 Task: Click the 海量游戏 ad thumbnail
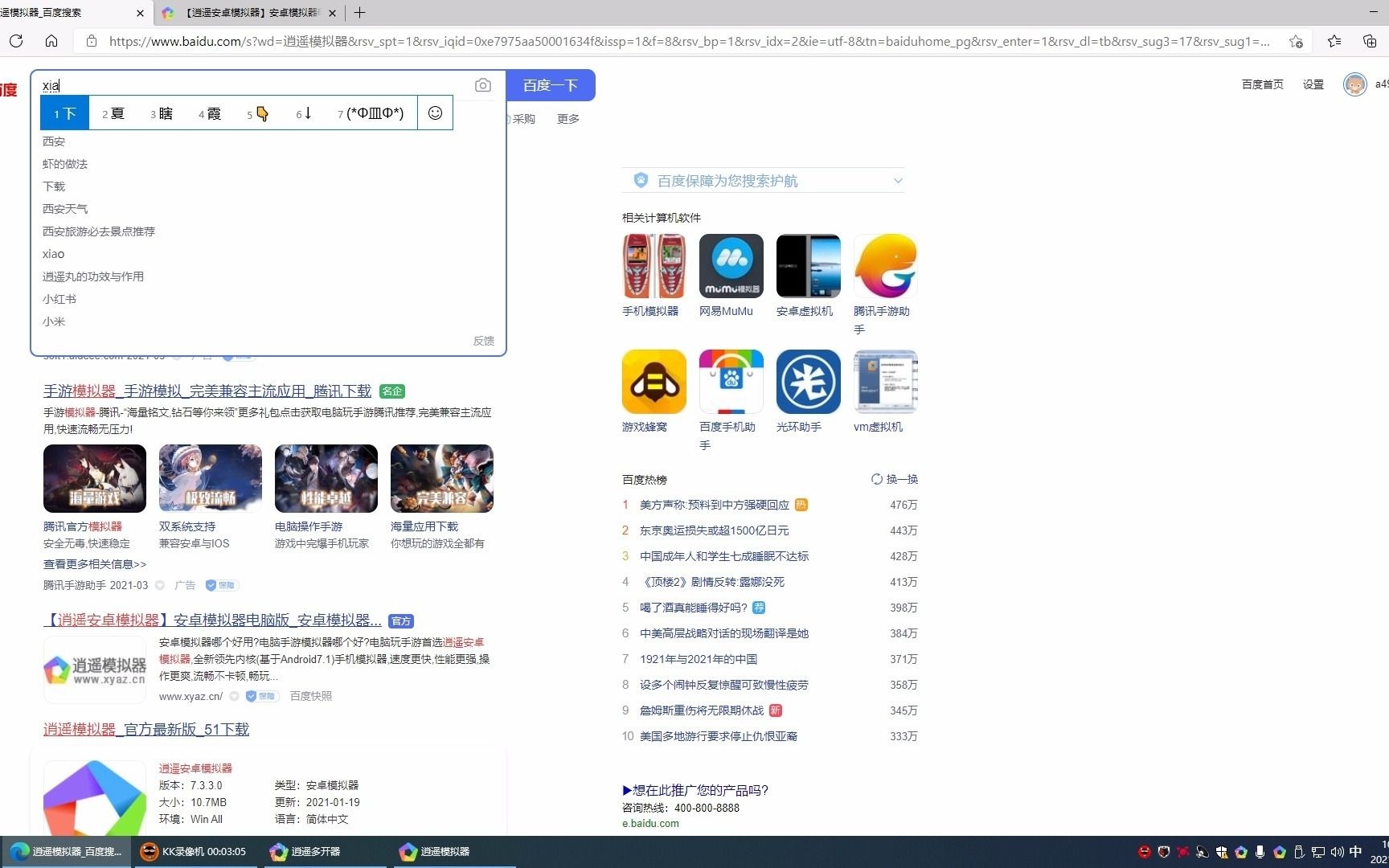tap(95, 478)
